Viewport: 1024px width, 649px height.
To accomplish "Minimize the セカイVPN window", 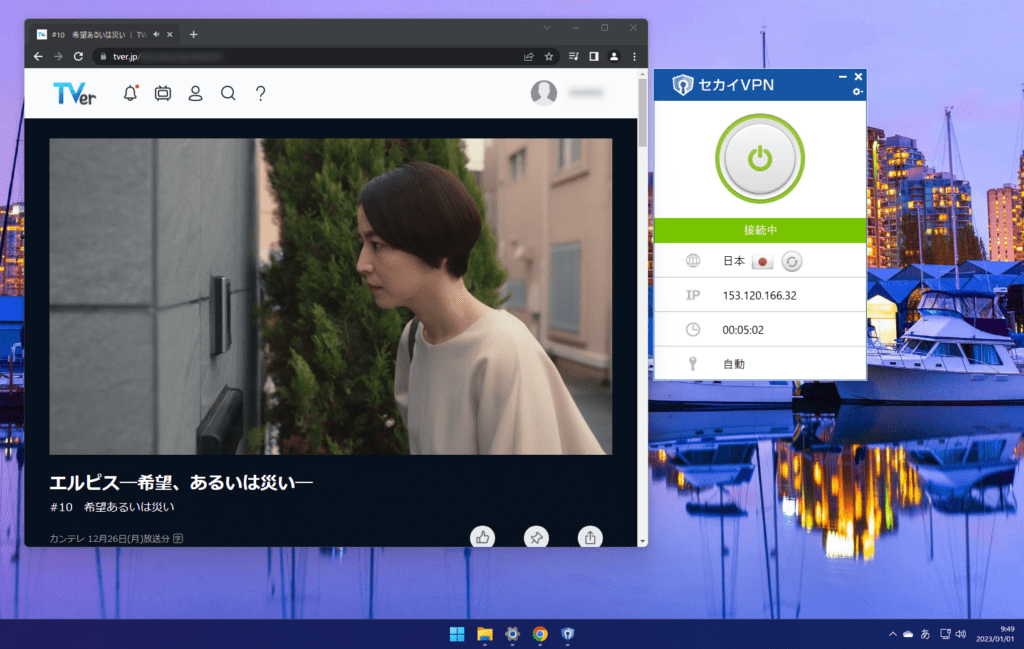I will pos(842,77).
